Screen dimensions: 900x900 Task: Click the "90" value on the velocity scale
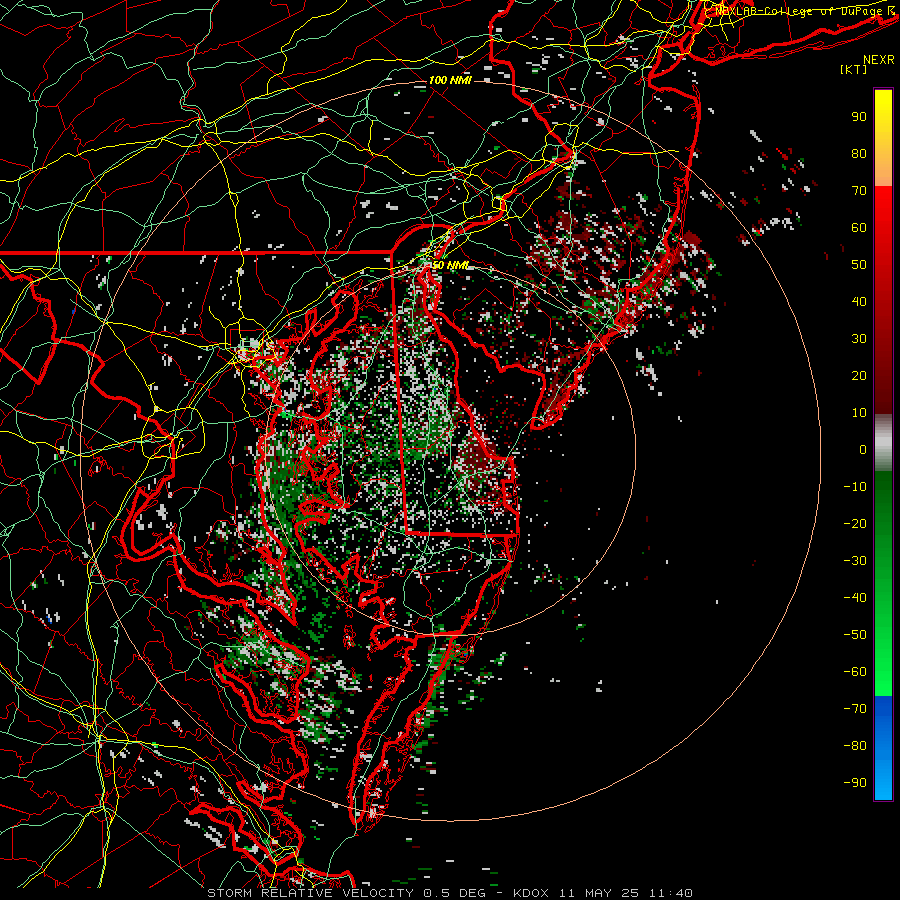859,117
